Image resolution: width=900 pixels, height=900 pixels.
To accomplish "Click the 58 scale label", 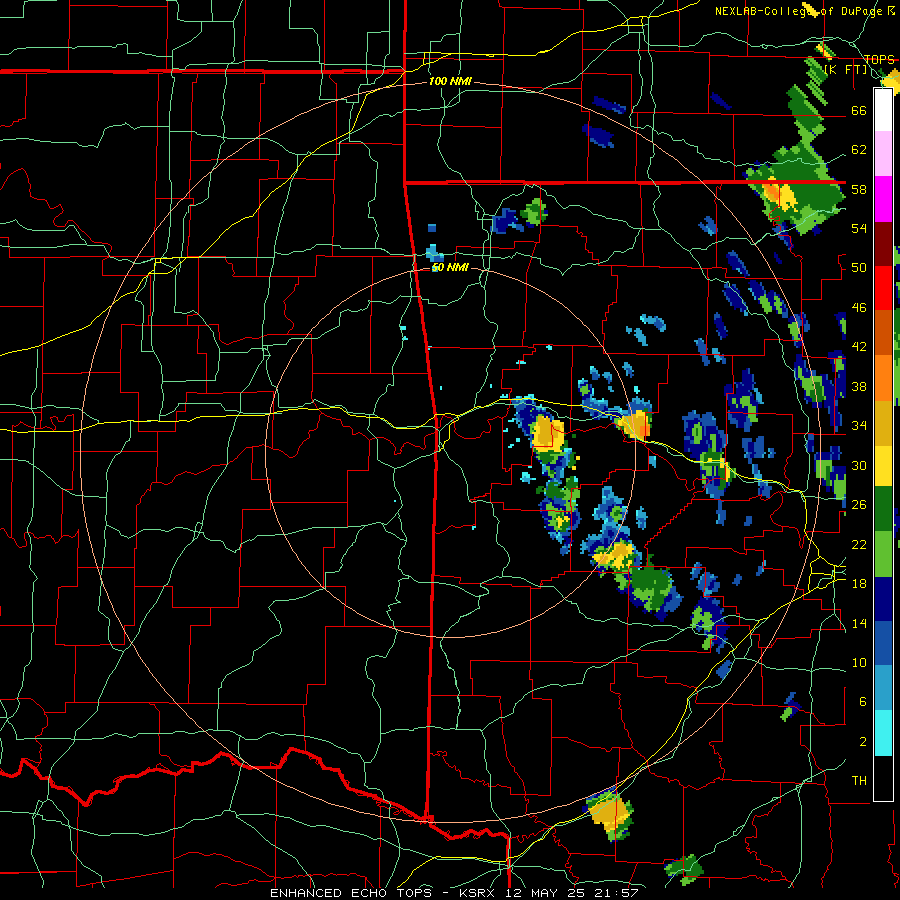I will click(x=859, y=189).
